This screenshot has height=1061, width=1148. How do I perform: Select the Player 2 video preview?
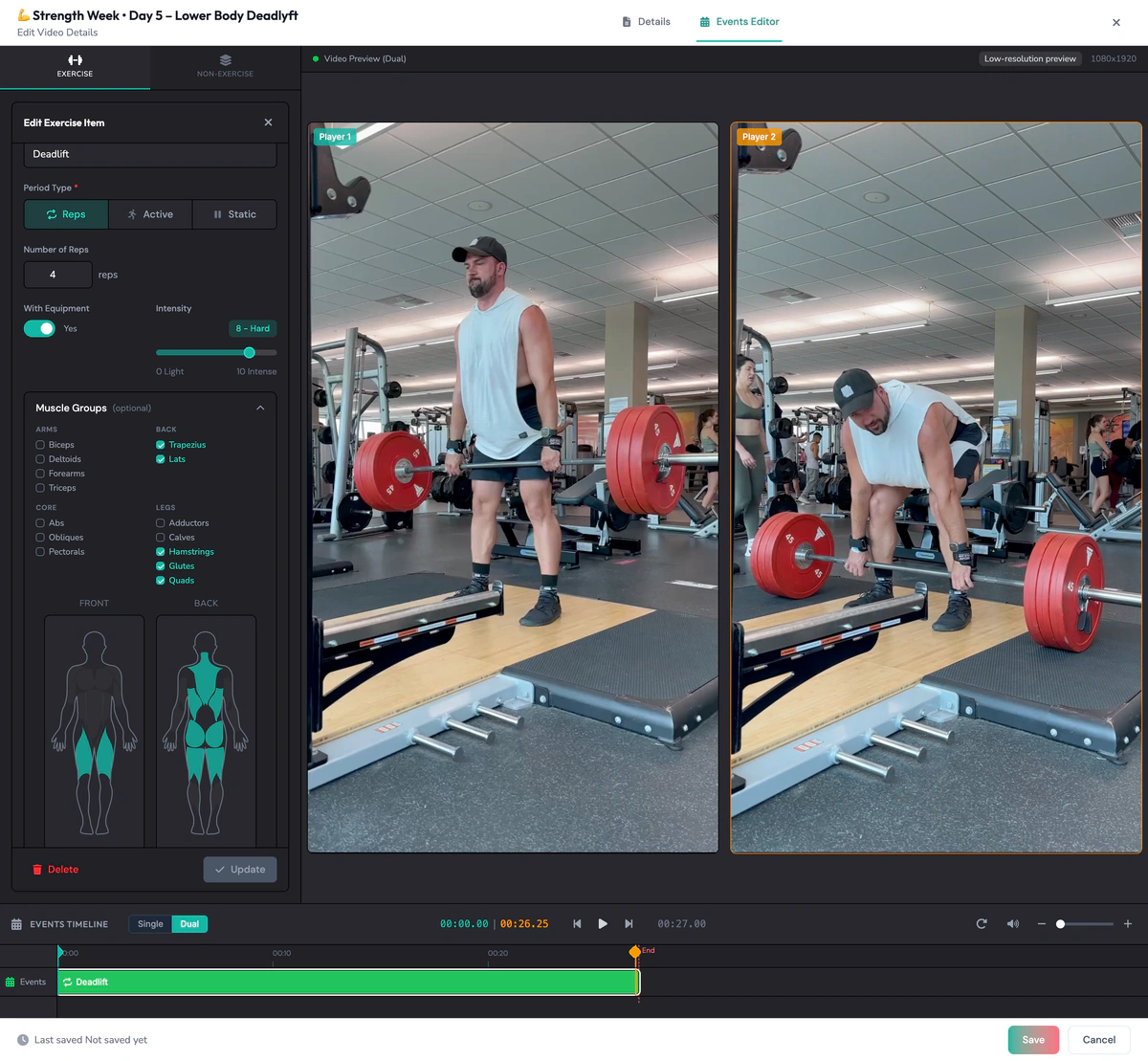click(x=936, y=487)
